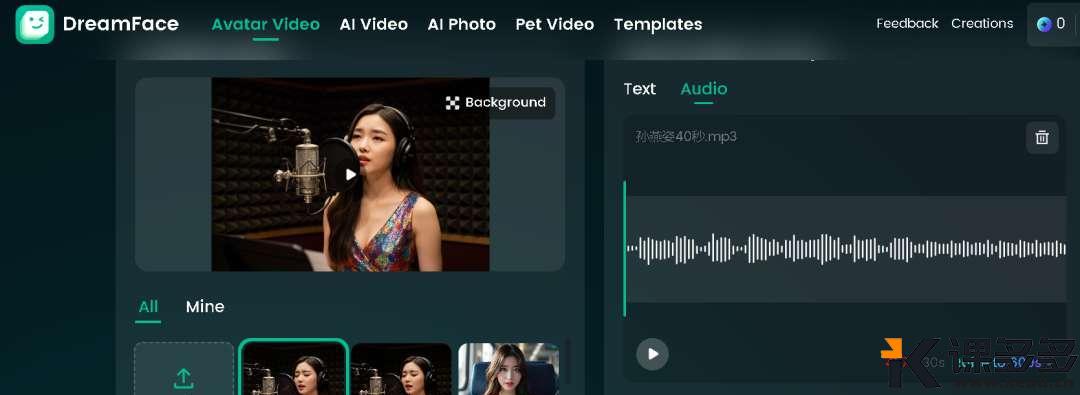The image size is (1080, 395).
Task: Open the Feedback link
Action: (x=907, y=23)
